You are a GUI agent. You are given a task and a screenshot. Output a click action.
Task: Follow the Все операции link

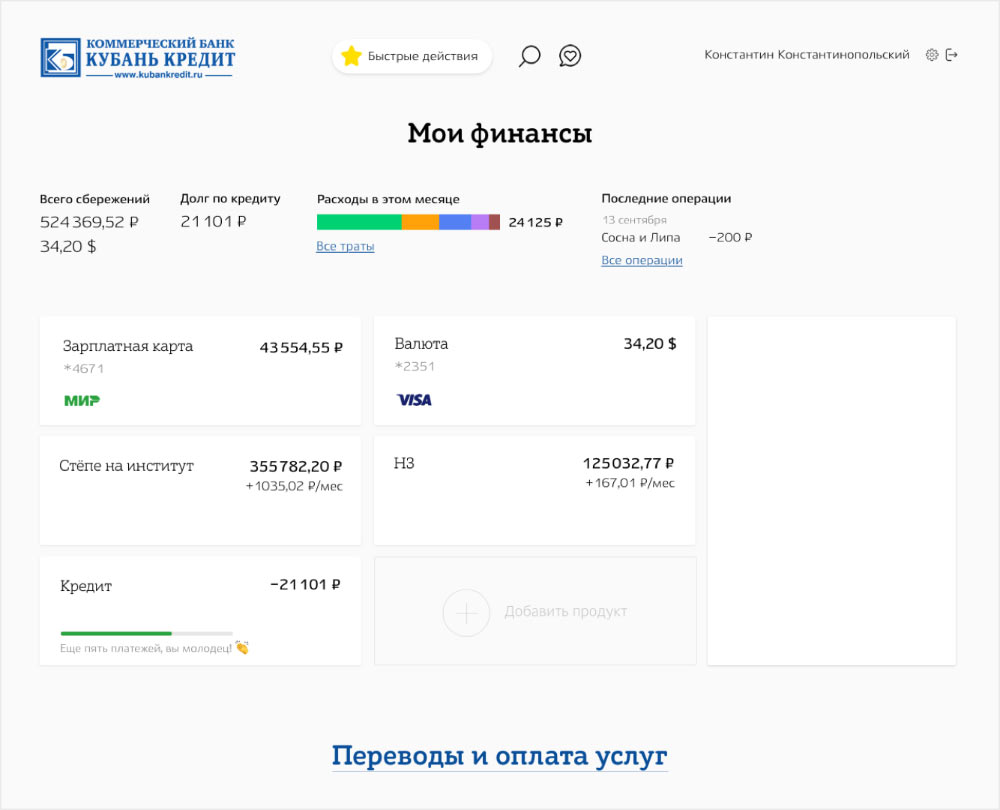(x=642, y=261)
